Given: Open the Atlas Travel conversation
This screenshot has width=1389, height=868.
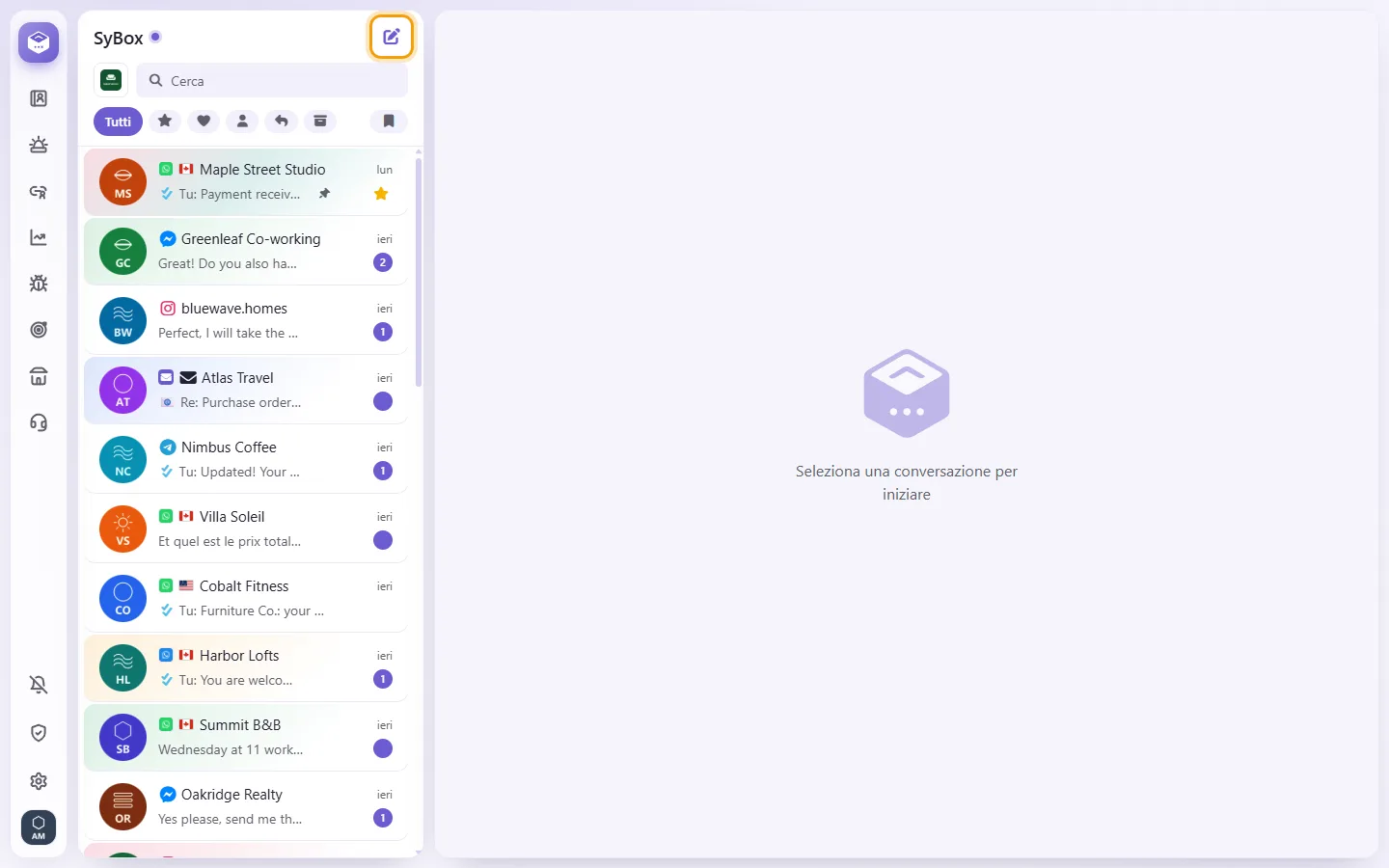Looking at the screenshot, I should point(246,390).
